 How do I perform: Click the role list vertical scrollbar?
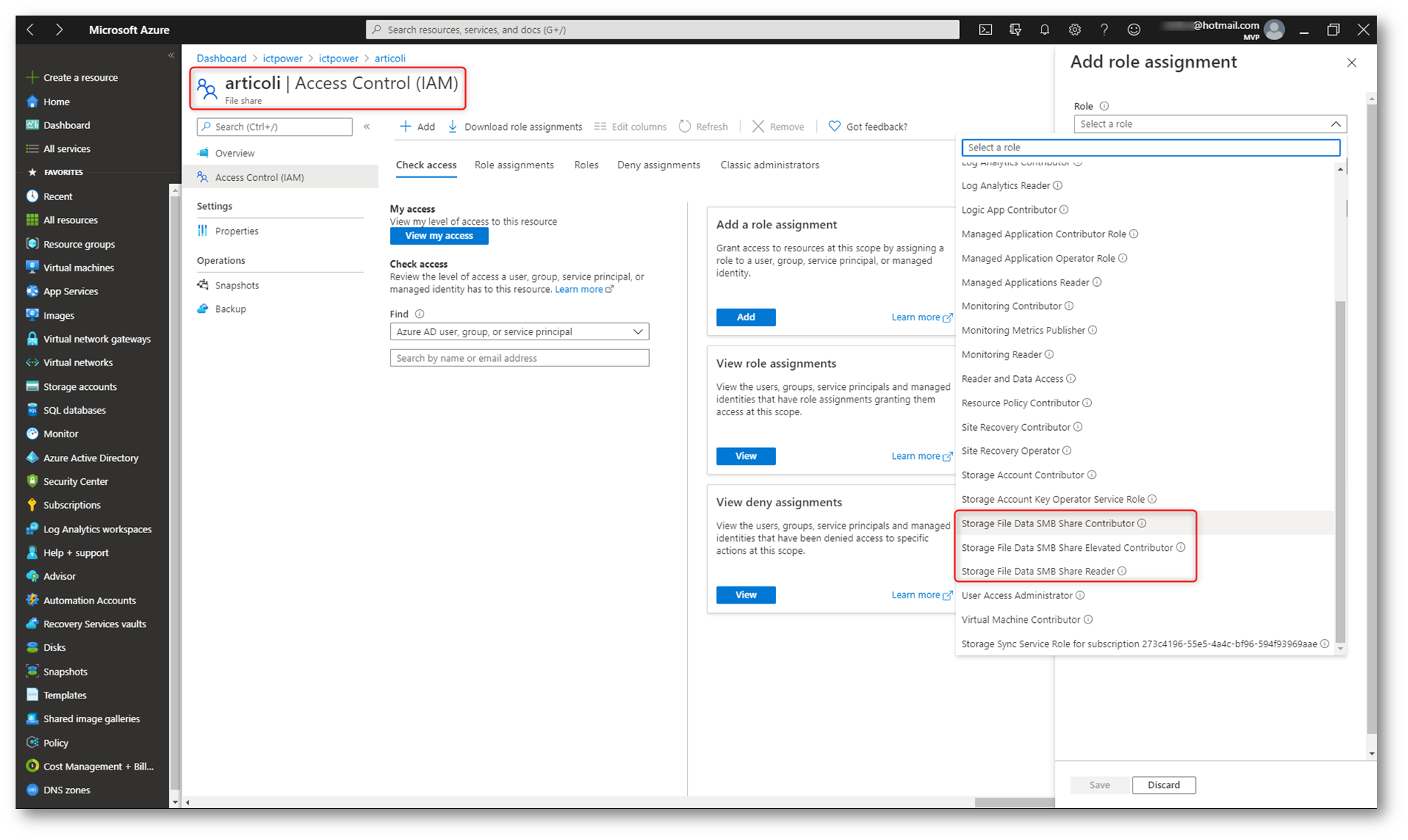click(x=1340, y=471)
